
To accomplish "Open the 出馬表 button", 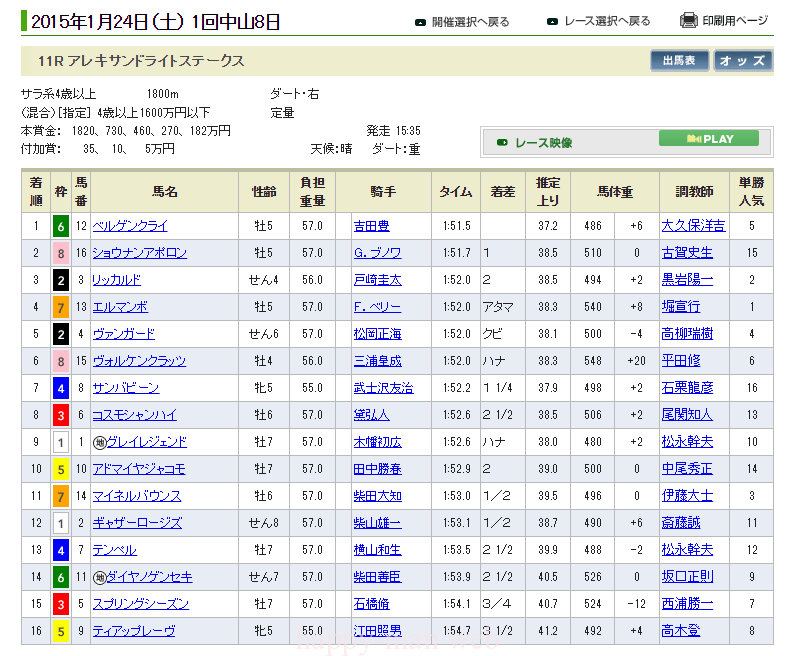I will (679, 61).
